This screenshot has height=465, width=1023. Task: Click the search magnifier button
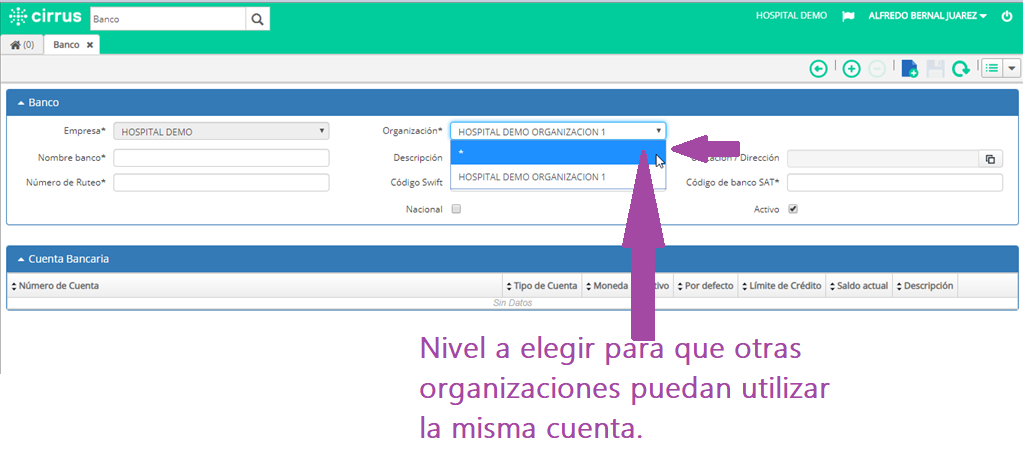258,20
